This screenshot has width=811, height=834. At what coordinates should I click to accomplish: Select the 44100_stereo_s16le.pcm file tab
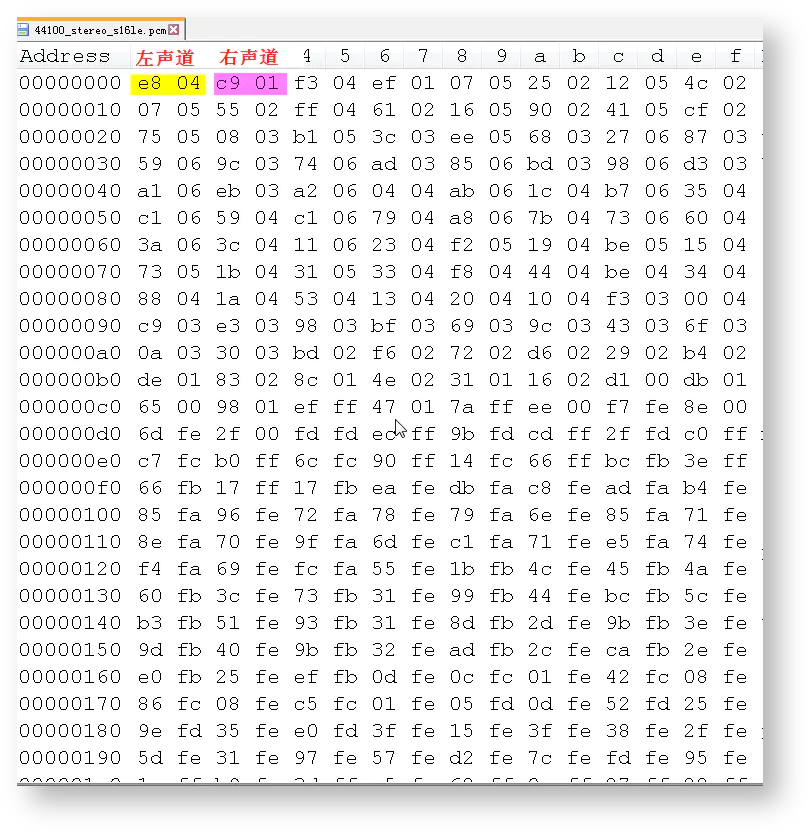point(100,30)
